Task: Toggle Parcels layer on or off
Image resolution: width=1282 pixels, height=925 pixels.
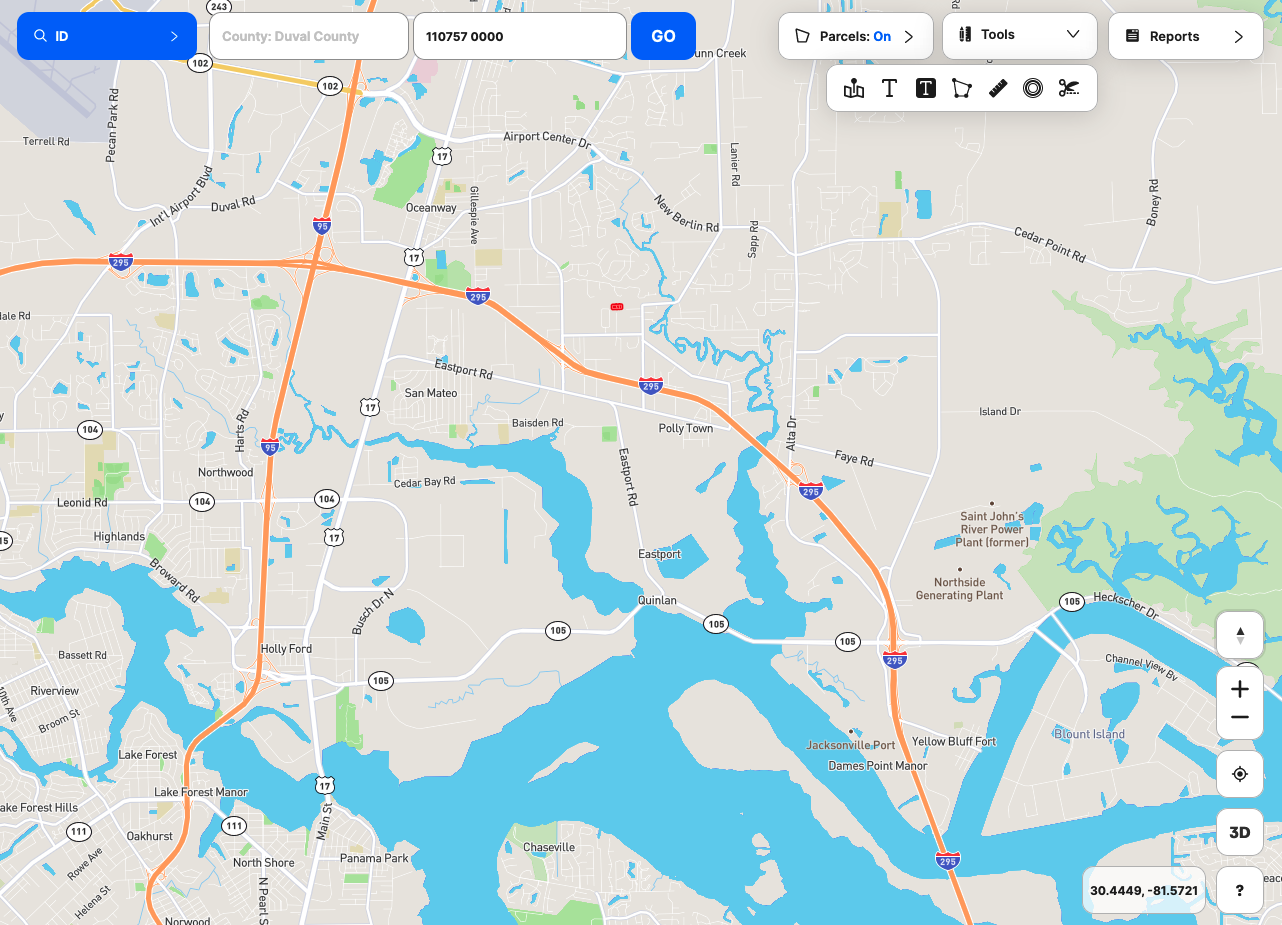Action: click(x=856, y=36)
